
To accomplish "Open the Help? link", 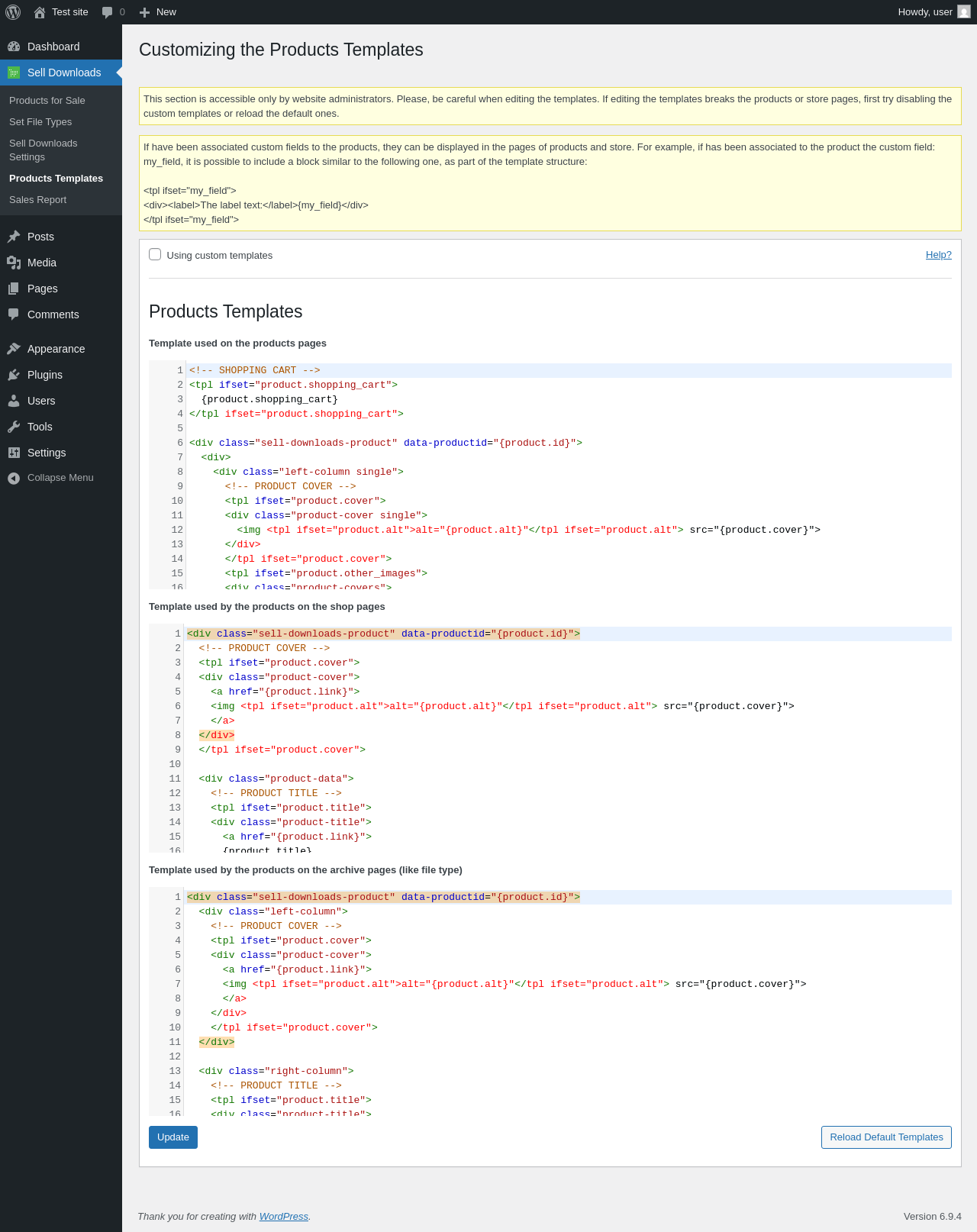I will (x=939, y=255).
